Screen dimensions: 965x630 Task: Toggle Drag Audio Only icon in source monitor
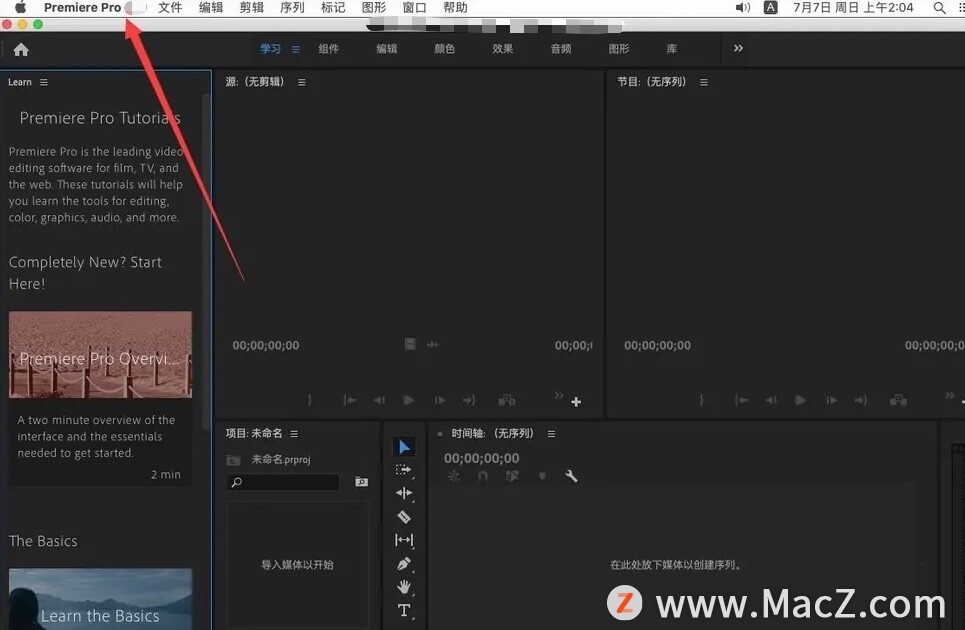coord(433,345)
